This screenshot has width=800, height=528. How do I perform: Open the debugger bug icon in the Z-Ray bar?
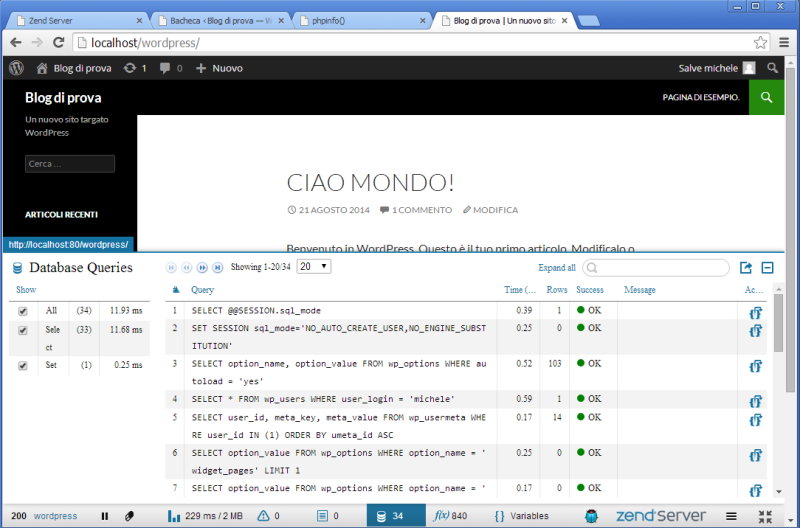coord(591,516)
